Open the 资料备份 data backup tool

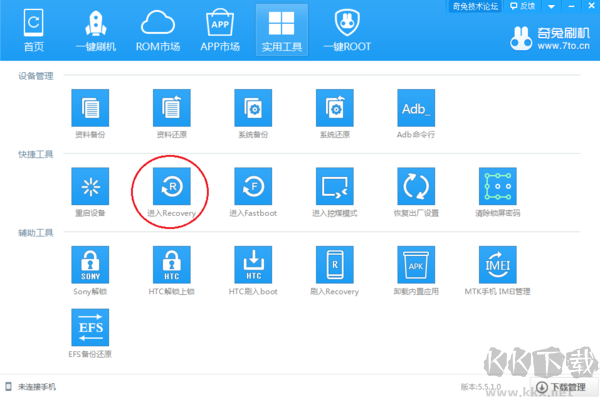90,108
